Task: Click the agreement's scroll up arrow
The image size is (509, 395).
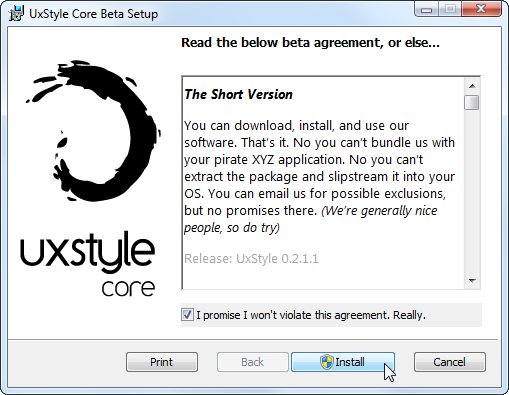Action: click(472, 86)
